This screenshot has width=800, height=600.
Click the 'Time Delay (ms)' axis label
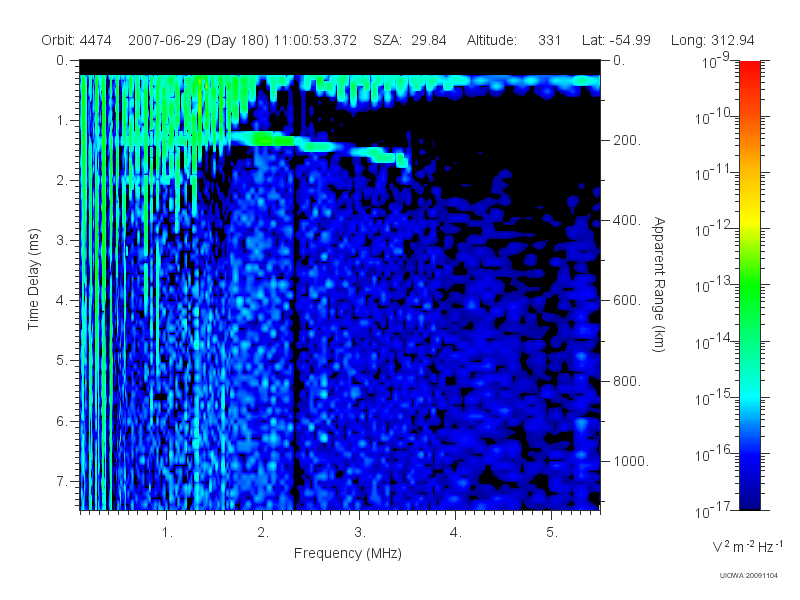pyautogui.click(x=33, y=279)
